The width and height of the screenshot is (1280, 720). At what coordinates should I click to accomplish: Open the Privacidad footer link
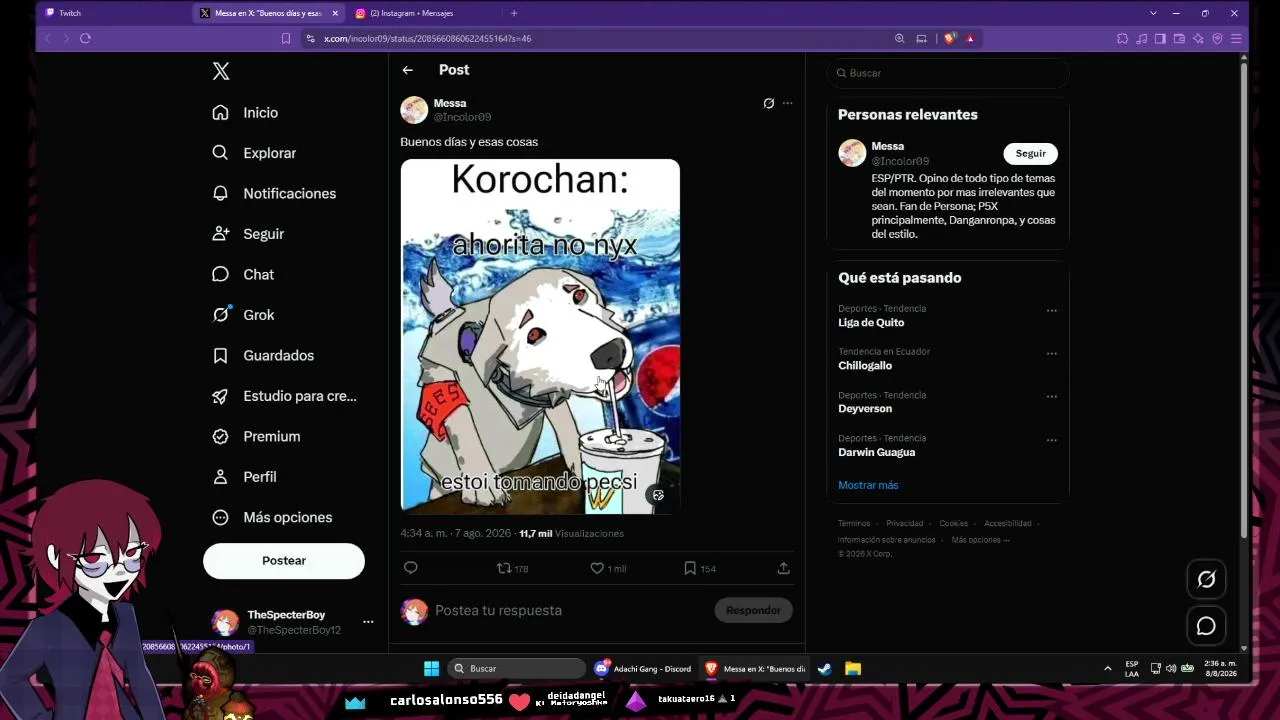pos(905,523)
